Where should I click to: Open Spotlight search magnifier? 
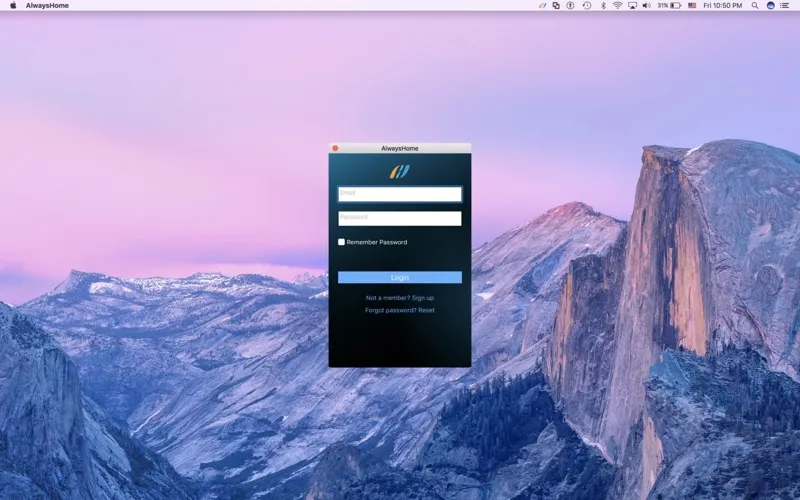click(x=755, y=6)
